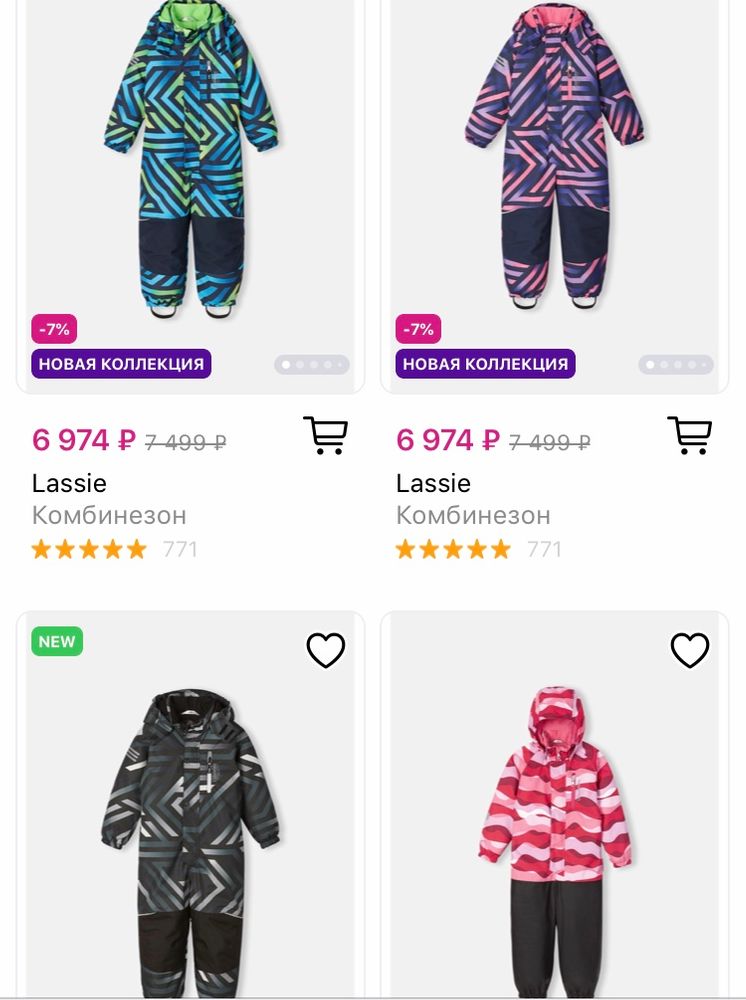Click the left product's Lassie brand name
This screenshot has height=1000, width=746.
point(69,483)
